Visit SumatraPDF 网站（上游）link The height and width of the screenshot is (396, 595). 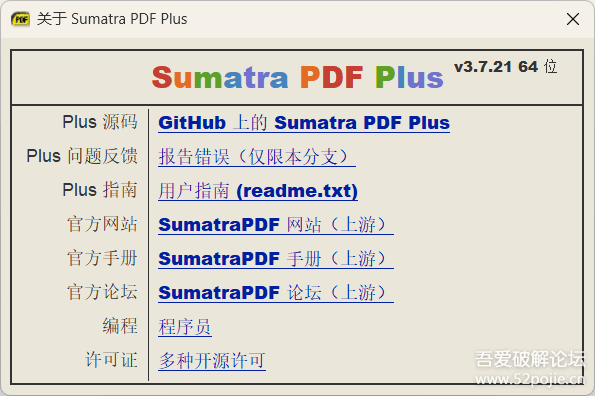[276, 225]
